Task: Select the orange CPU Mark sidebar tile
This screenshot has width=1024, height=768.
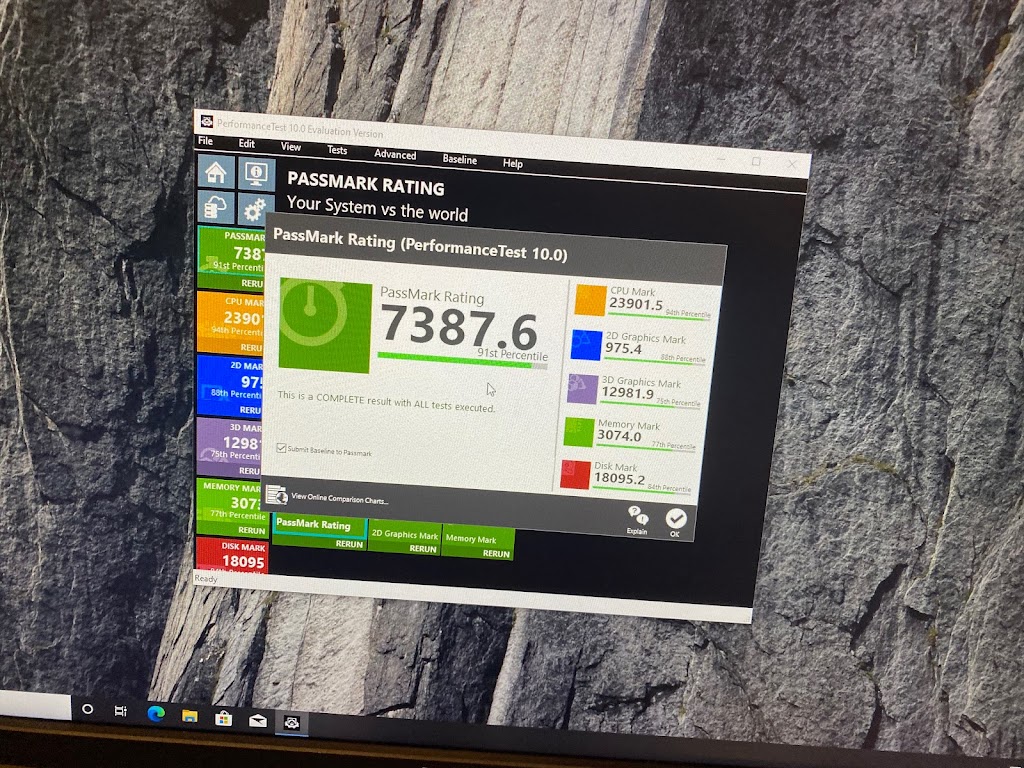Action: (231, 322)
